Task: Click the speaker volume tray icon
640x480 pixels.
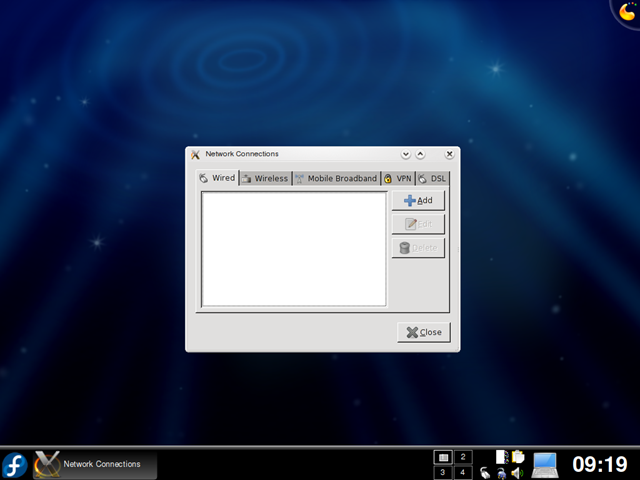Action: click(517, 473)
